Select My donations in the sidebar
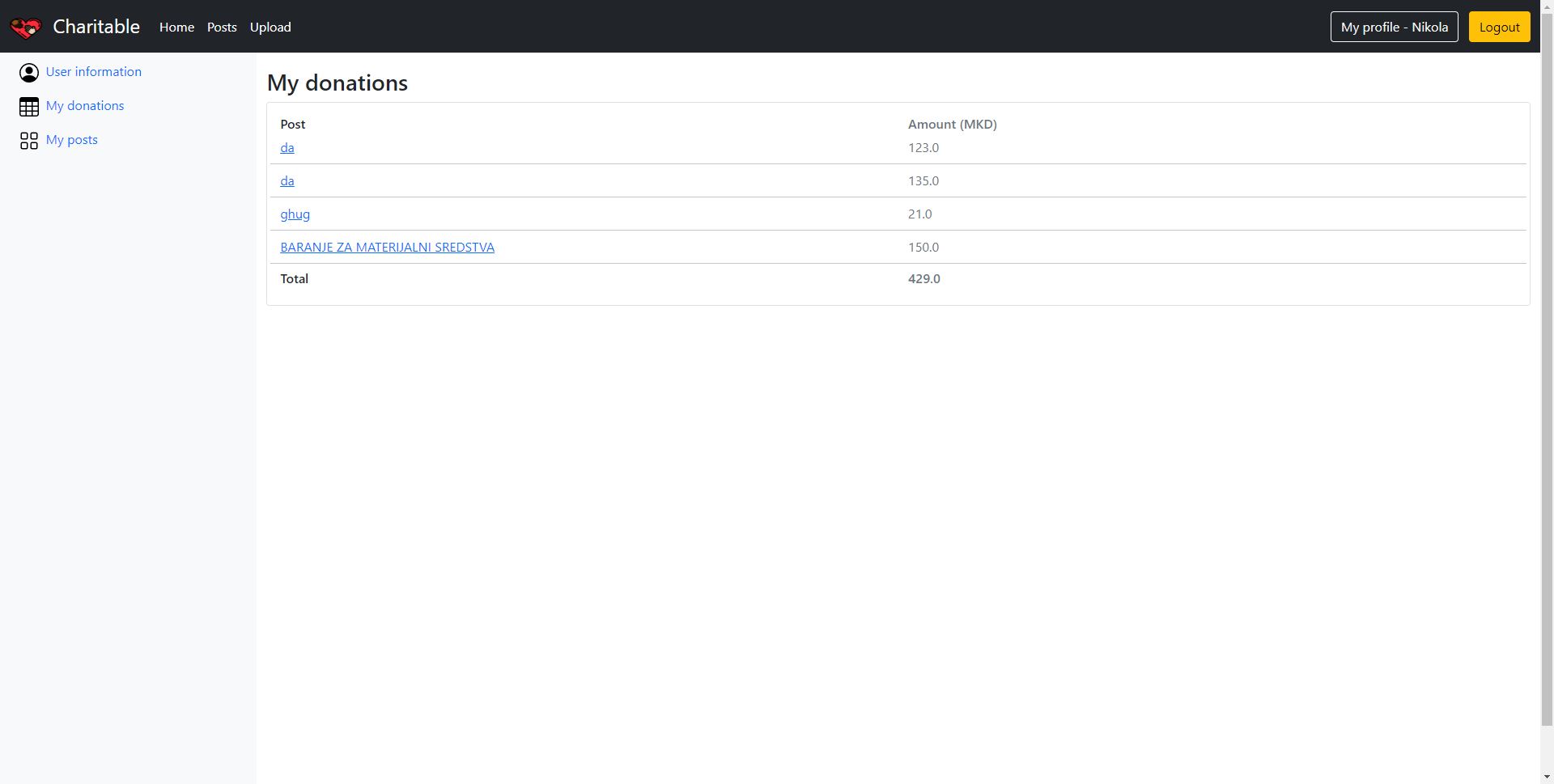The height and width of the screenshot is (784, 1554). click(85, 106)
